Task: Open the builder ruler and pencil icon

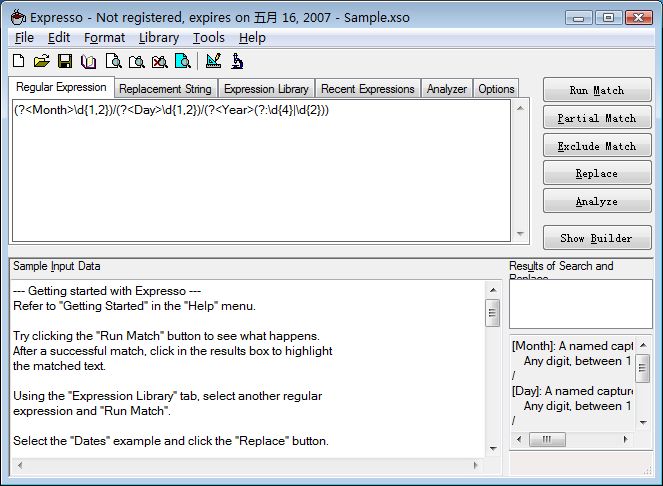Action: 213,61
